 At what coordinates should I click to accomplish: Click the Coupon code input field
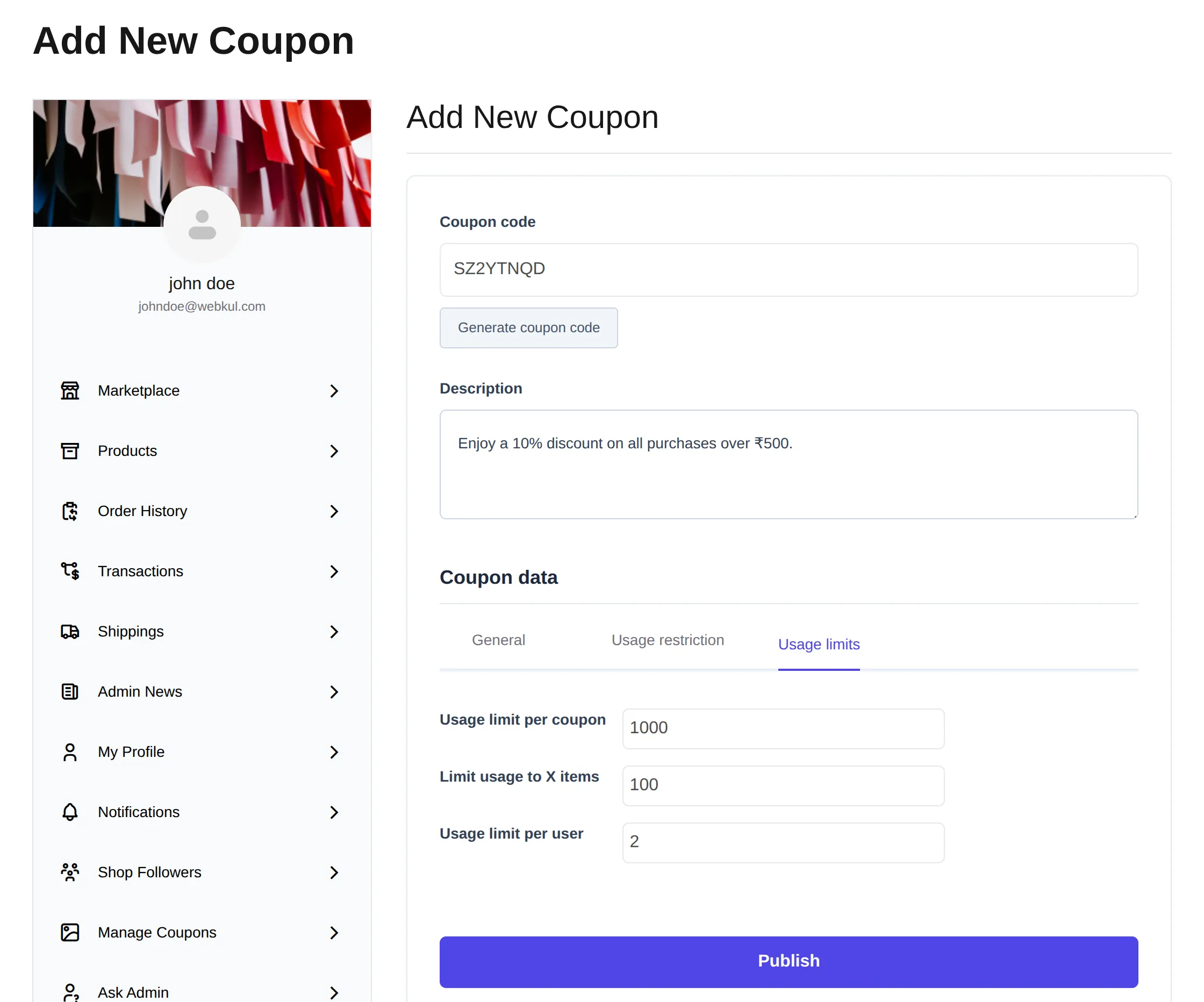point(789,269)
